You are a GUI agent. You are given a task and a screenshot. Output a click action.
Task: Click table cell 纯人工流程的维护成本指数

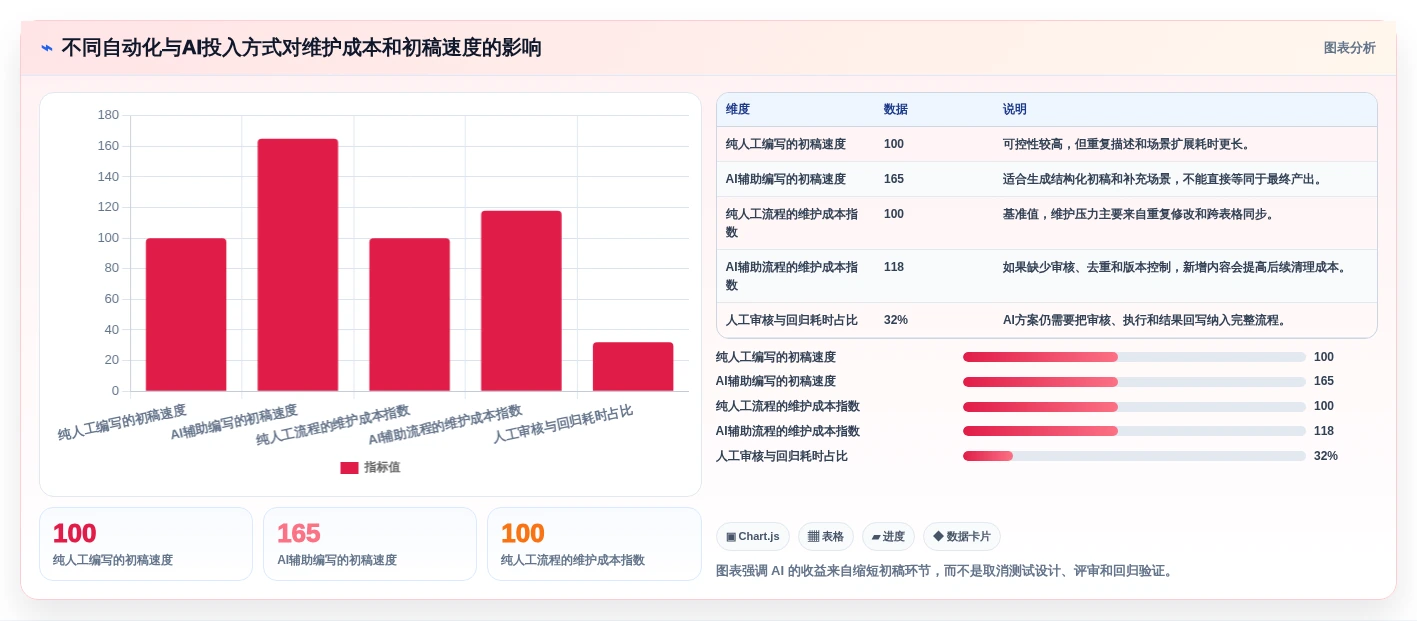point(792,223)
